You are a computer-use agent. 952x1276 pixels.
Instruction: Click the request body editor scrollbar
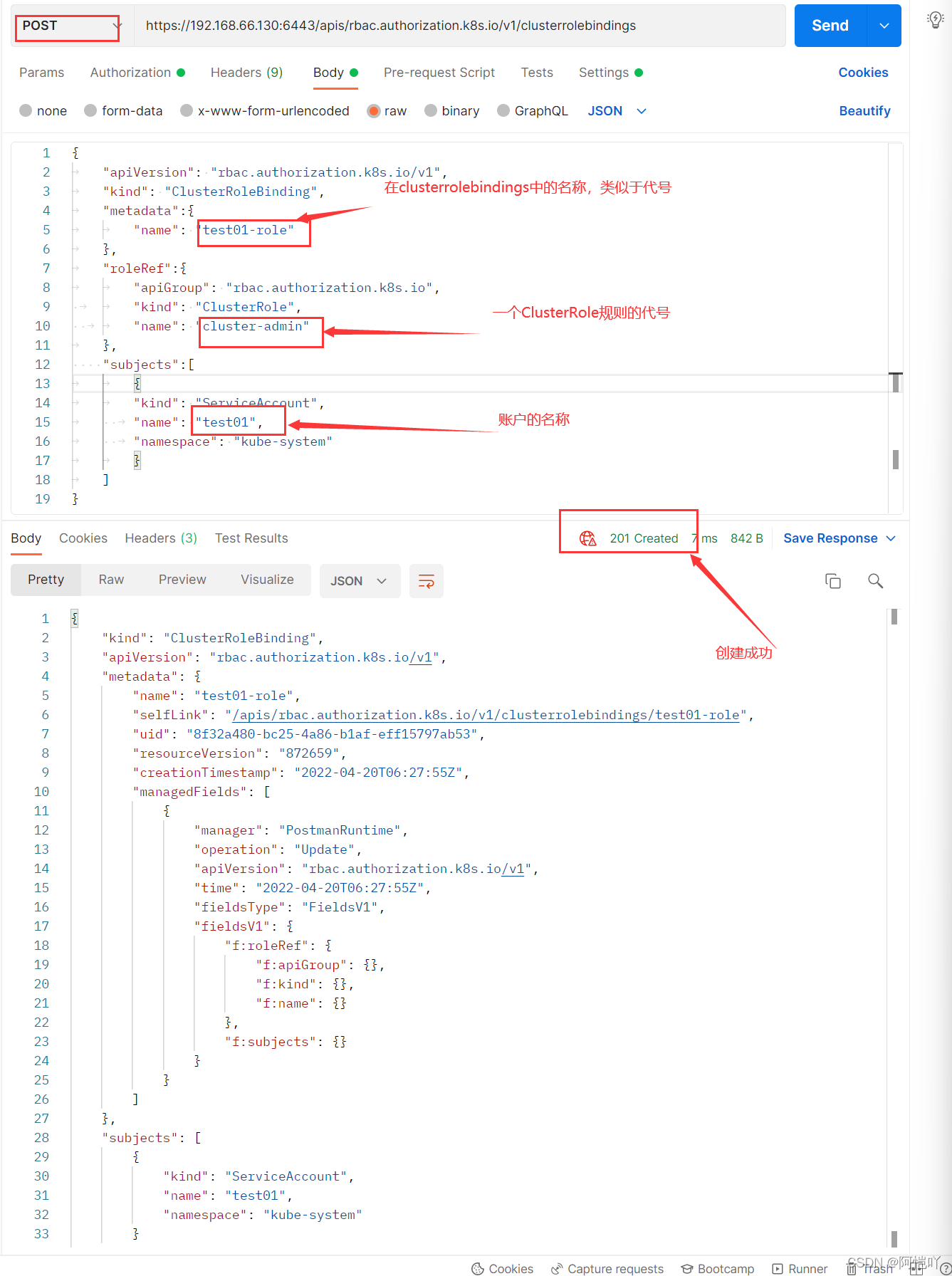click(x=896, y=328)
